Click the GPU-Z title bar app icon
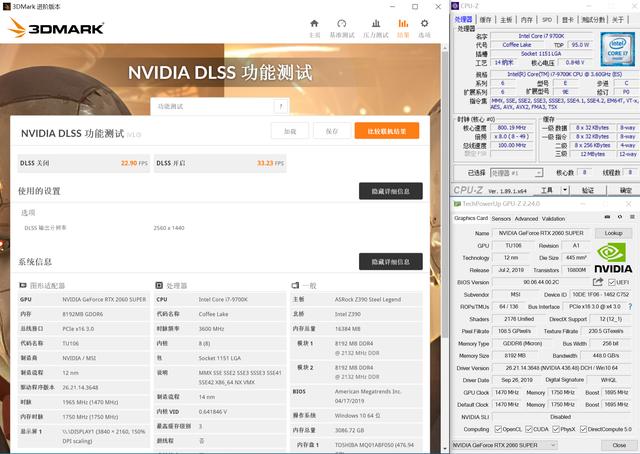The width and height of the screenshot is (640, 454). click(x=457, y=203)
